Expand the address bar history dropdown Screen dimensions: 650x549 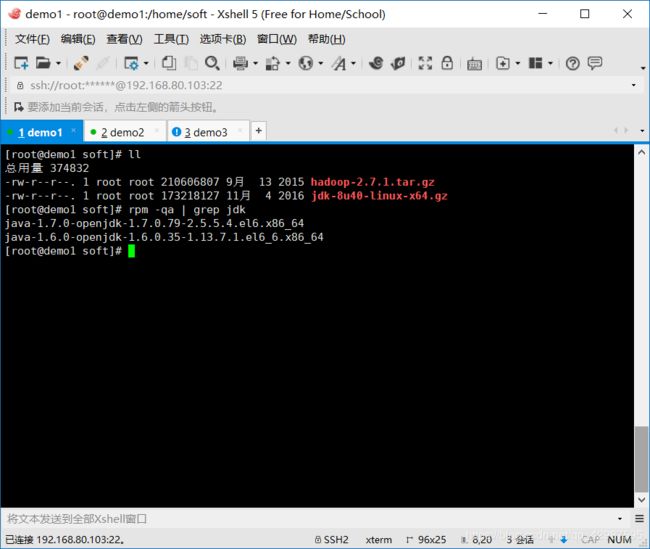point(633,85)
